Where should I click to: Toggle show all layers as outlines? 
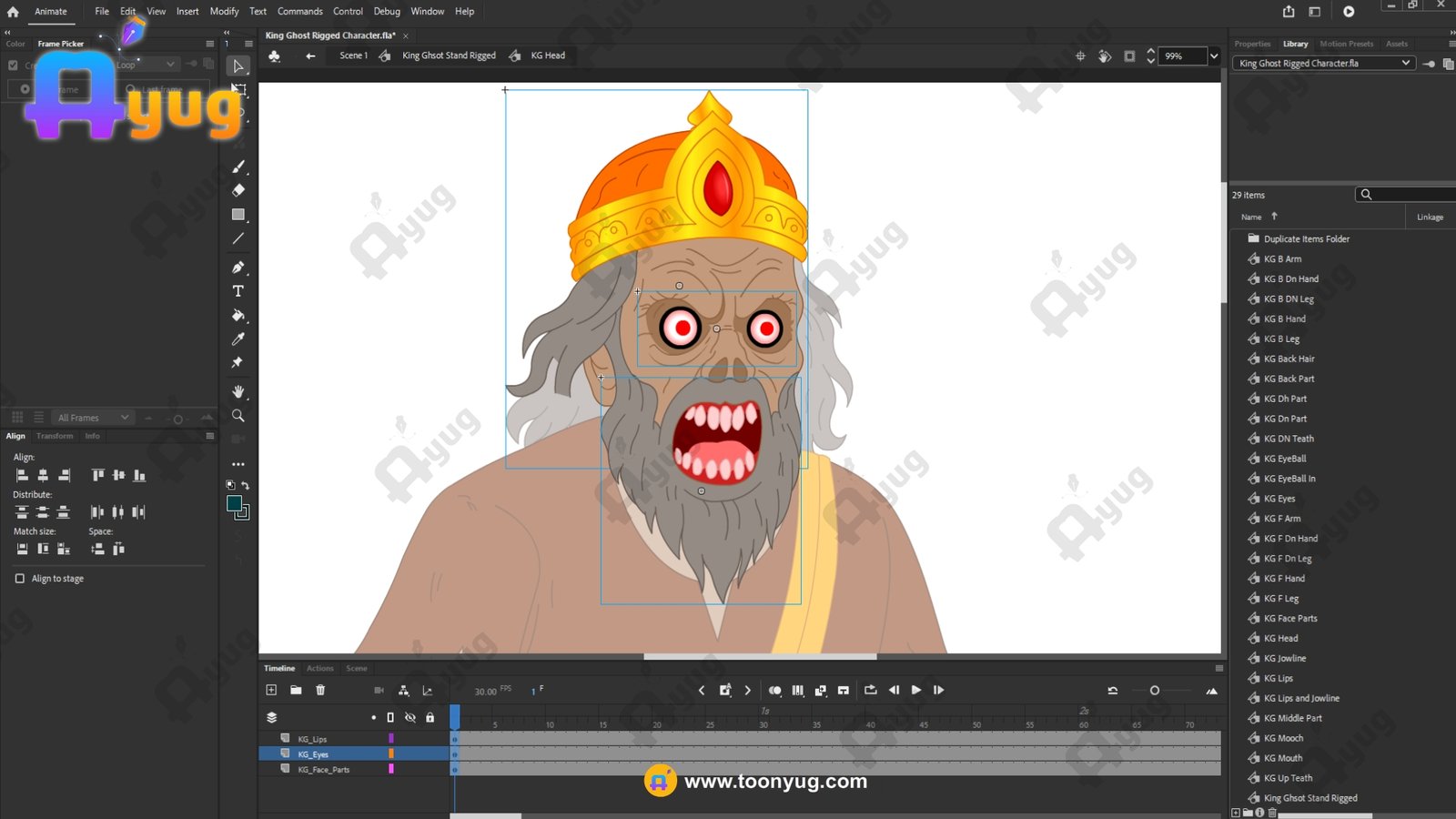click(390, 717)
